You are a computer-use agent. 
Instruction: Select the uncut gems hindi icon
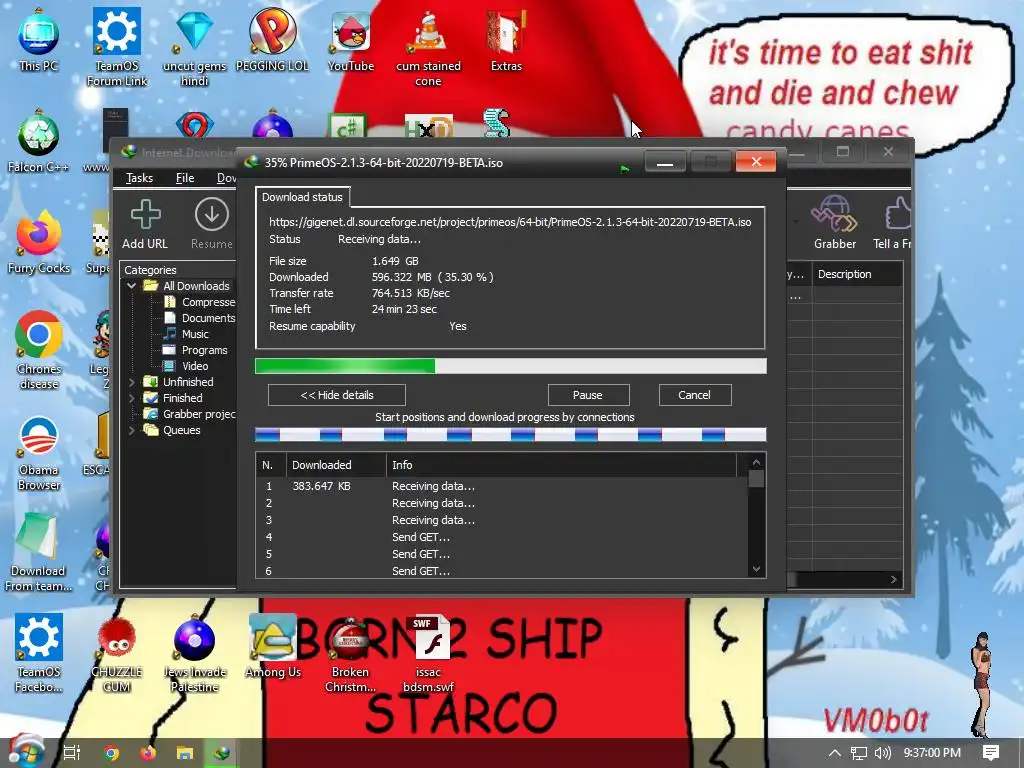(x=195, y=31)
